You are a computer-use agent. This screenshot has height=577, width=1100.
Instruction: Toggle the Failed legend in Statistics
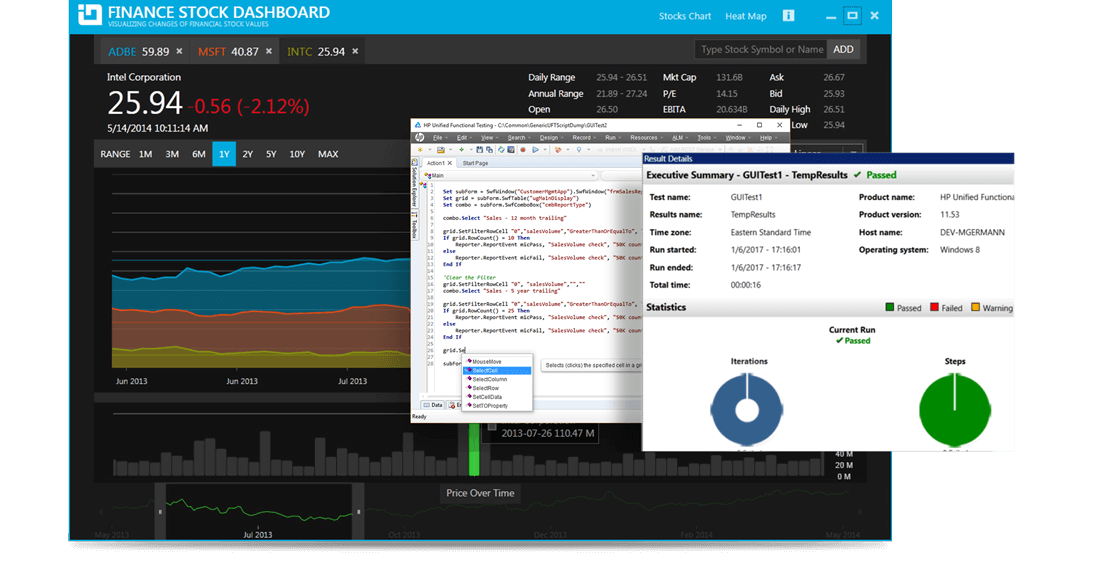pos(945,307)
